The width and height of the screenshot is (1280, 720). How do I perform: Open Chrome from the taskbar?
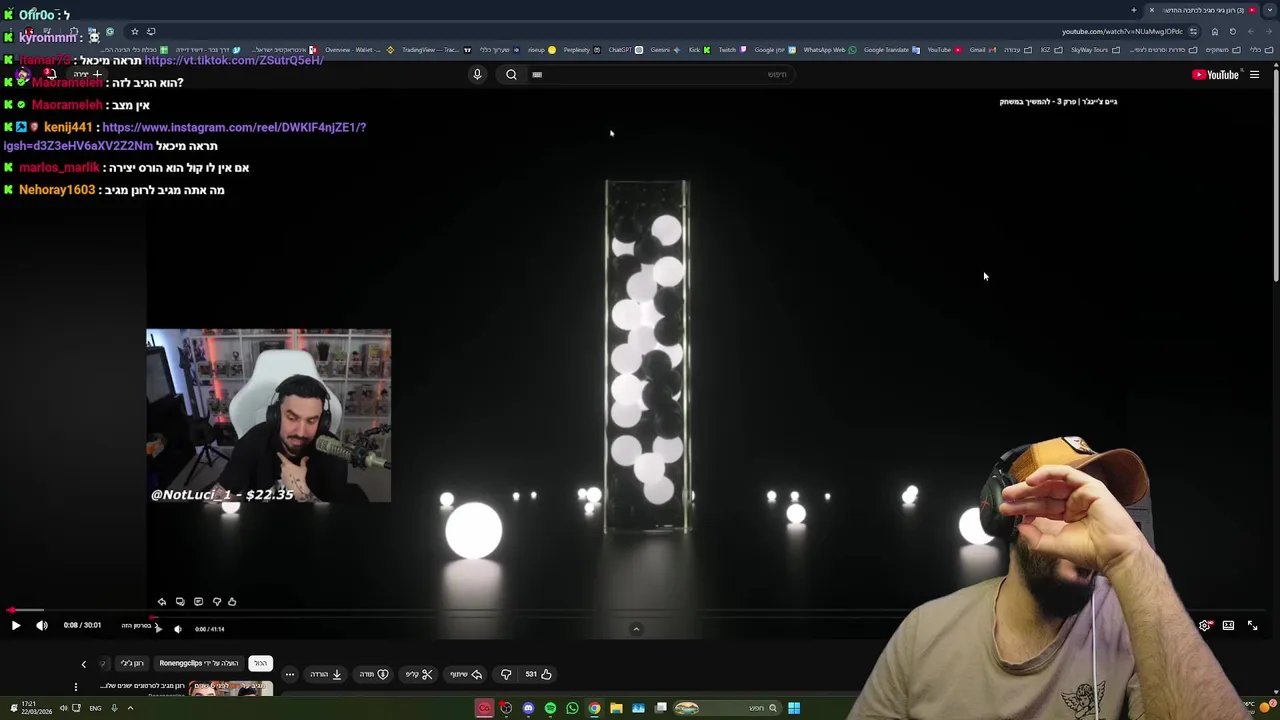pos(594,708)
